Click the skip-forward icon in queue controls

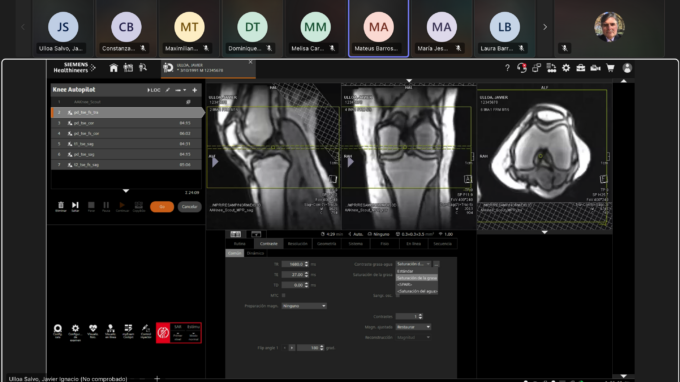75,205
